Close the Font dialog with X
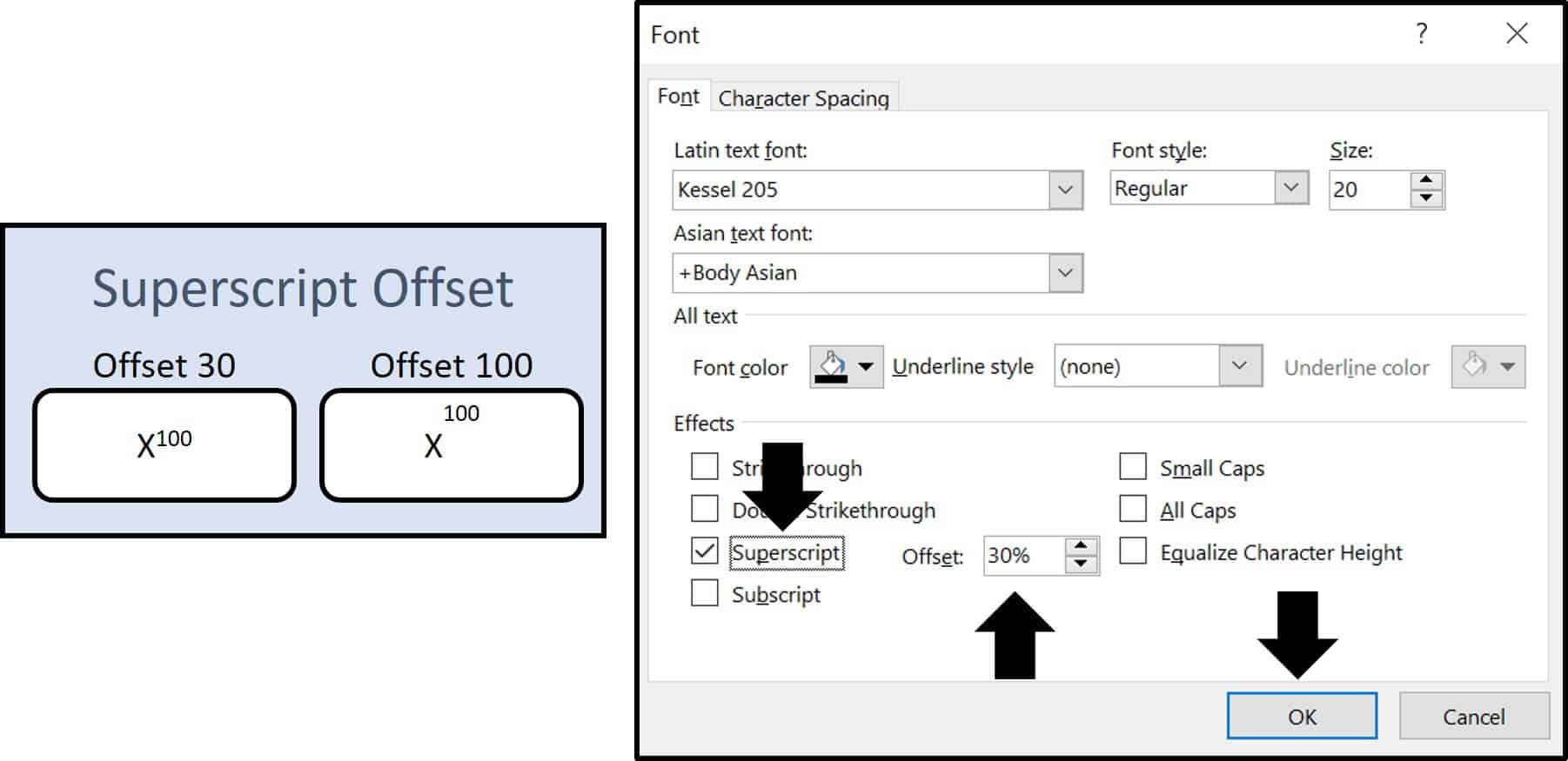 pyautogui.click(x=1517, y=34)
